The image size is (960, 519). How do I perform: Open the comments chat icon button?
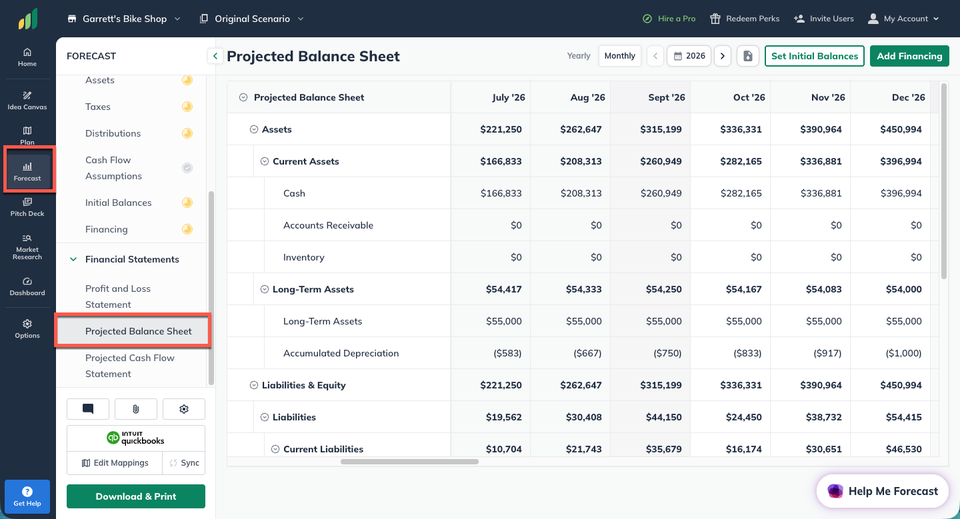point(88,409)
